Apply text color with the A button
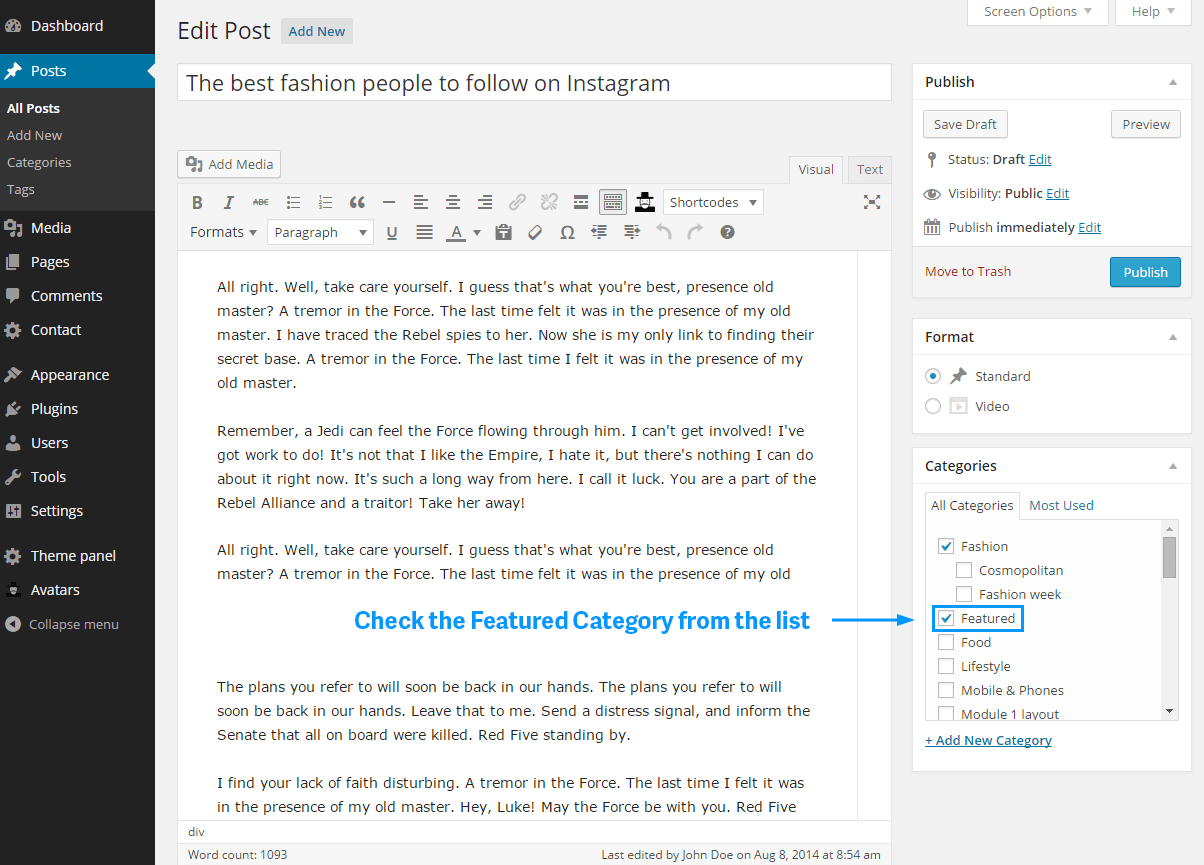The height and width of the screenshot is (865, 1204). 456,232
